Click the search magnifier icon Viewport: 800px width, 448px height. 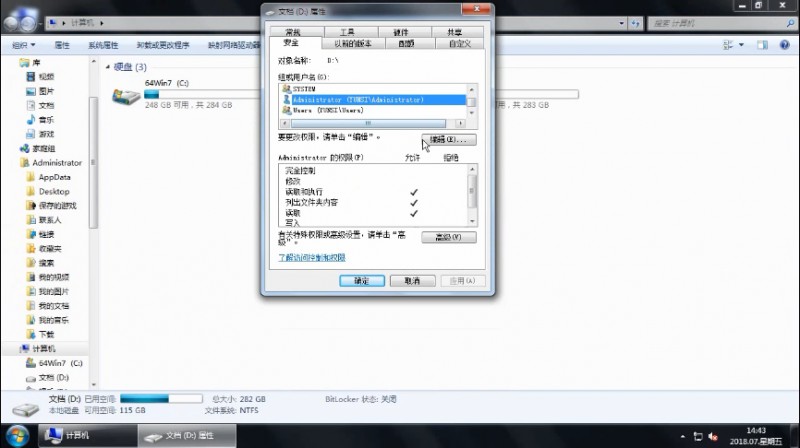coord(790,23)
